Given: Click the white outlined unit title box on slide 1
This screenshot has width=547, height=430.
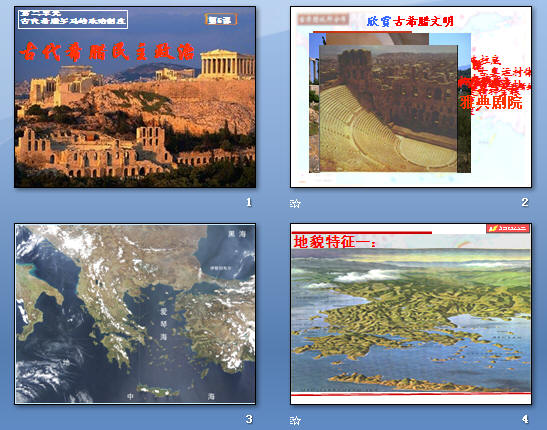Looking at the screenshot, I should click(x=73, y=19).
